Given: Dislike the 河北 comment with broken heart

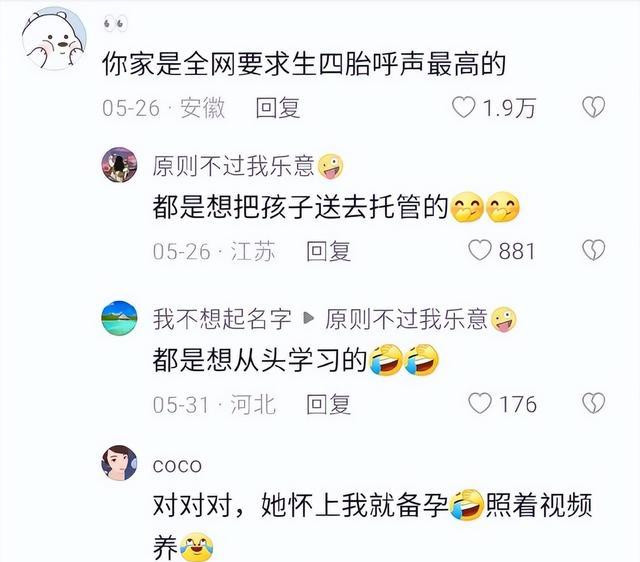Looking at the screenshot, I should pyautogui.click(x=593, y=404).
